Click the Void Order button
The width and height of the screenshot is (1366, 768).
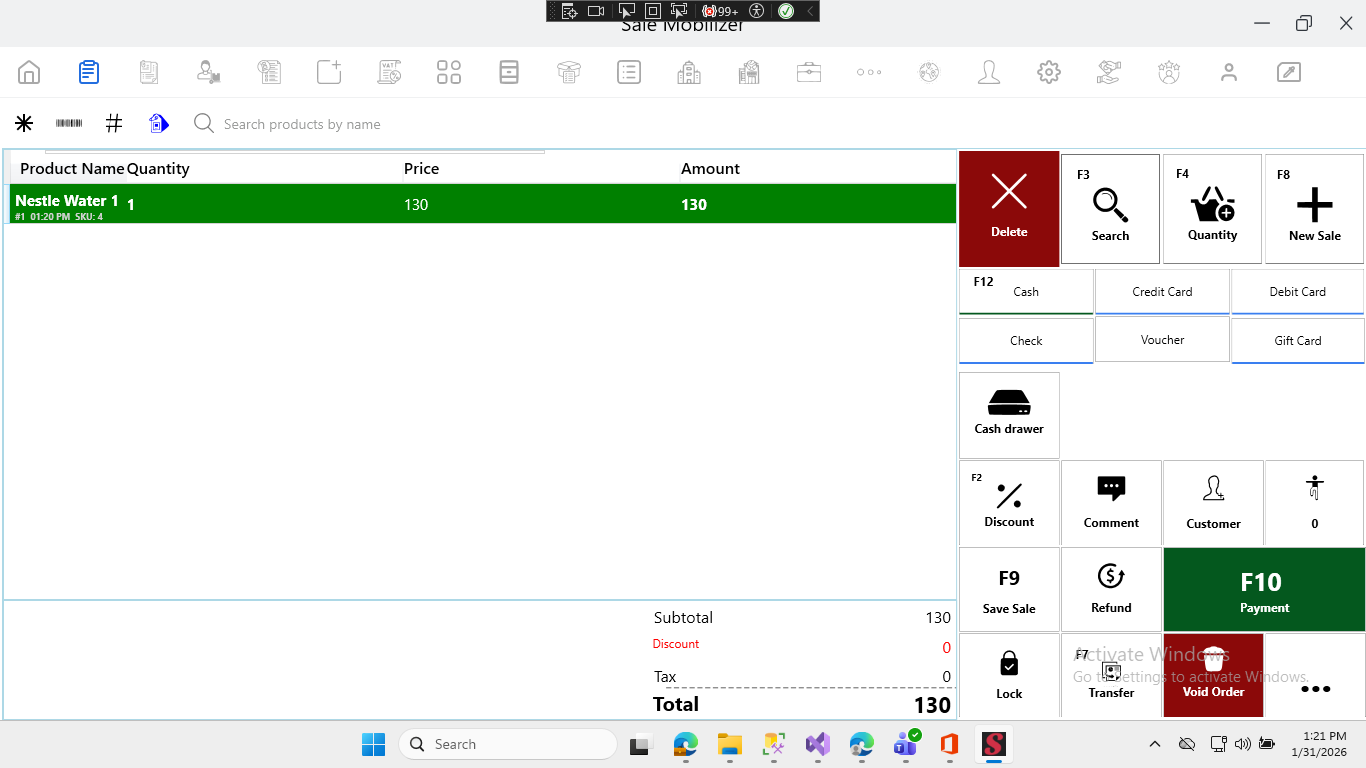tap(1213, 675)
